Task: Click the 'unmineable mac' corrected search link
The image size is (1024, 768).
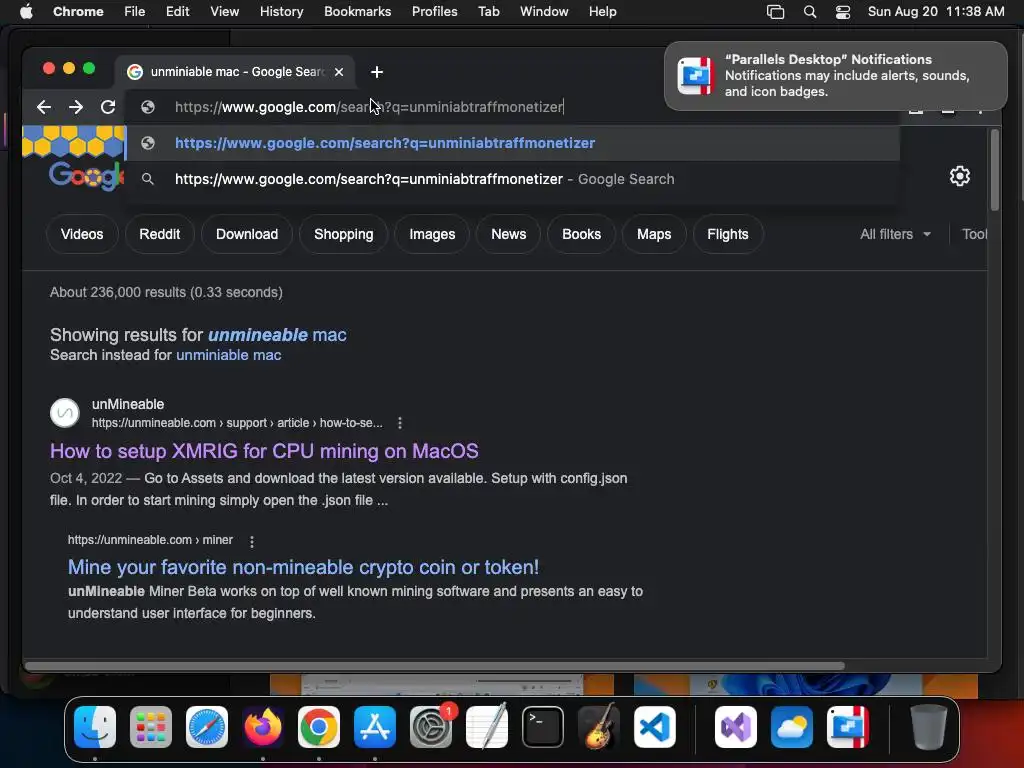Action: [277, 335]
